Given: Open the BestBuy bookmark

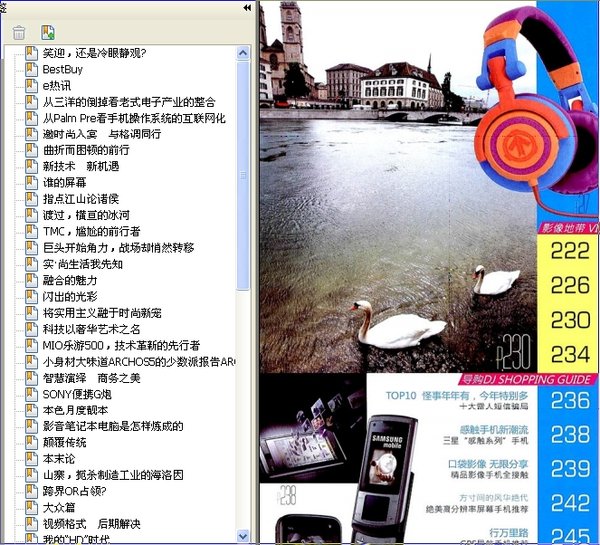Looking at the screenshot, I should pos(63,69).
